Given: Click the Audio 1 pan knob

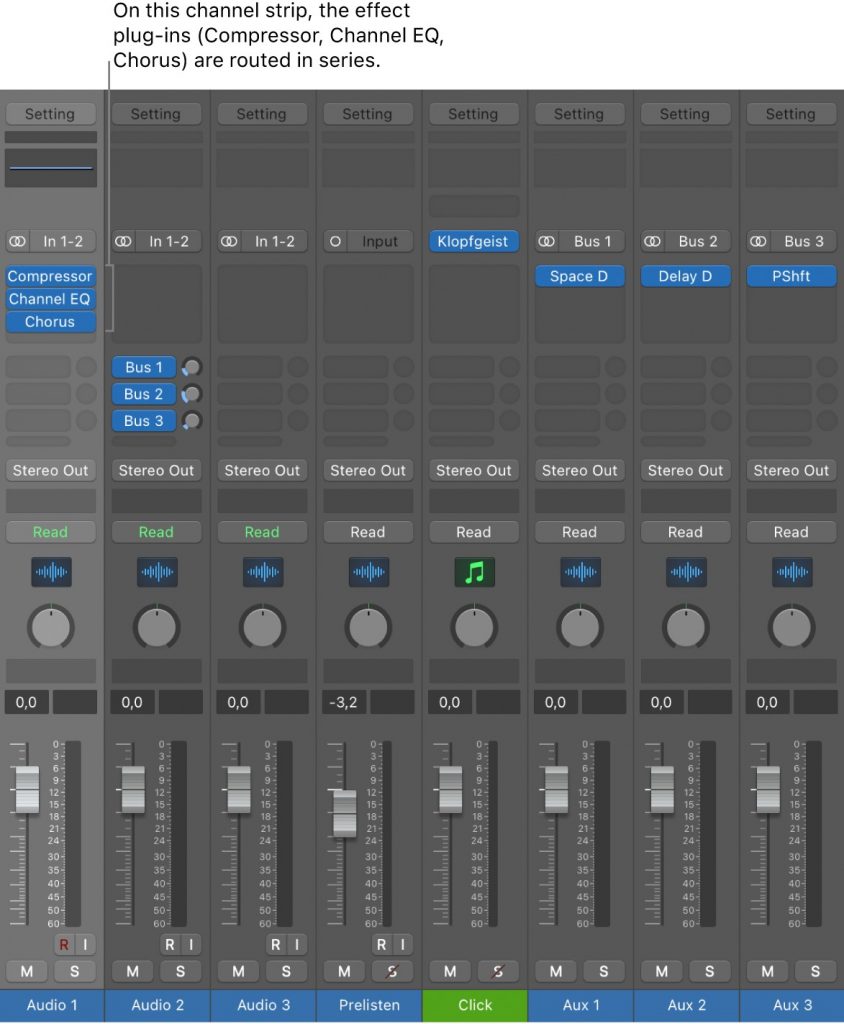Looking at the screenshot, I should pyautogui.click(x=51, y=626).
